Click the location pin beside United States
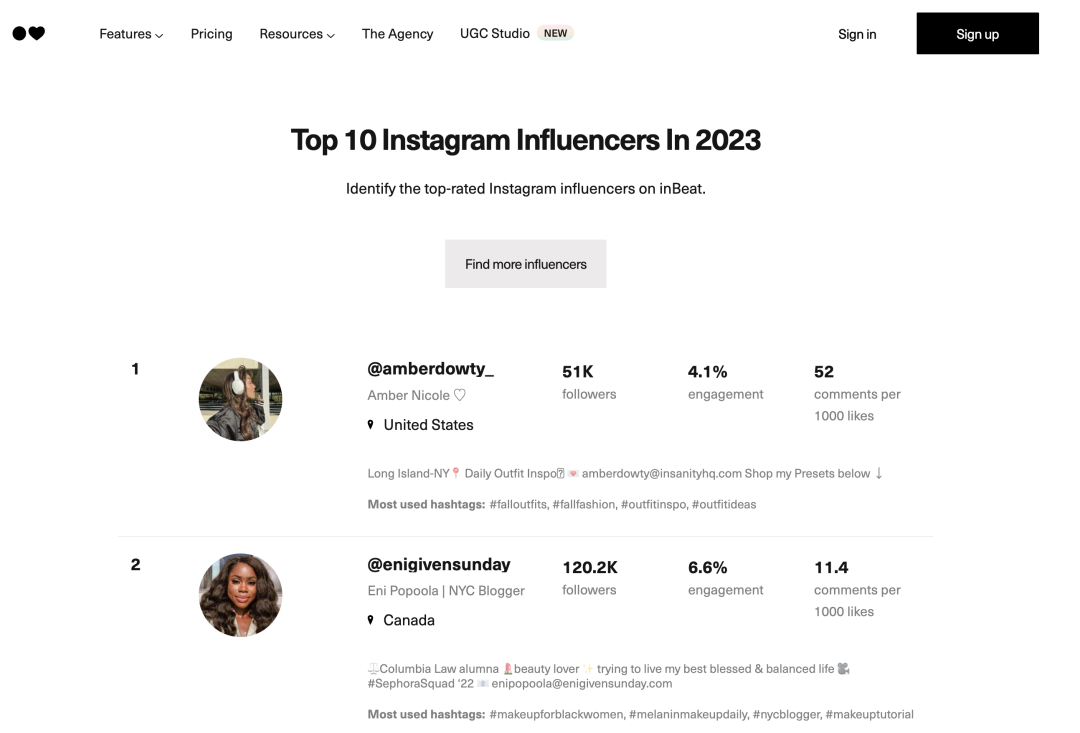The width and height of the screenshot is (1080, 733). click(x=371, y=425)
